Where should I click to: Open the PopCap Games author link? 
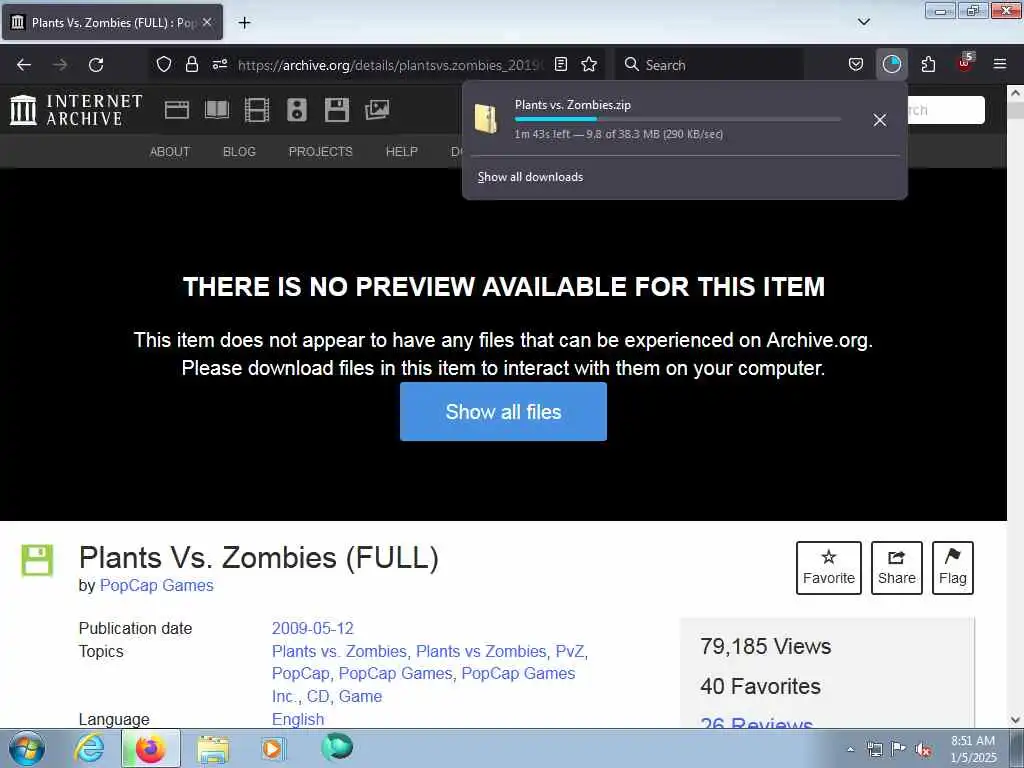157,585
